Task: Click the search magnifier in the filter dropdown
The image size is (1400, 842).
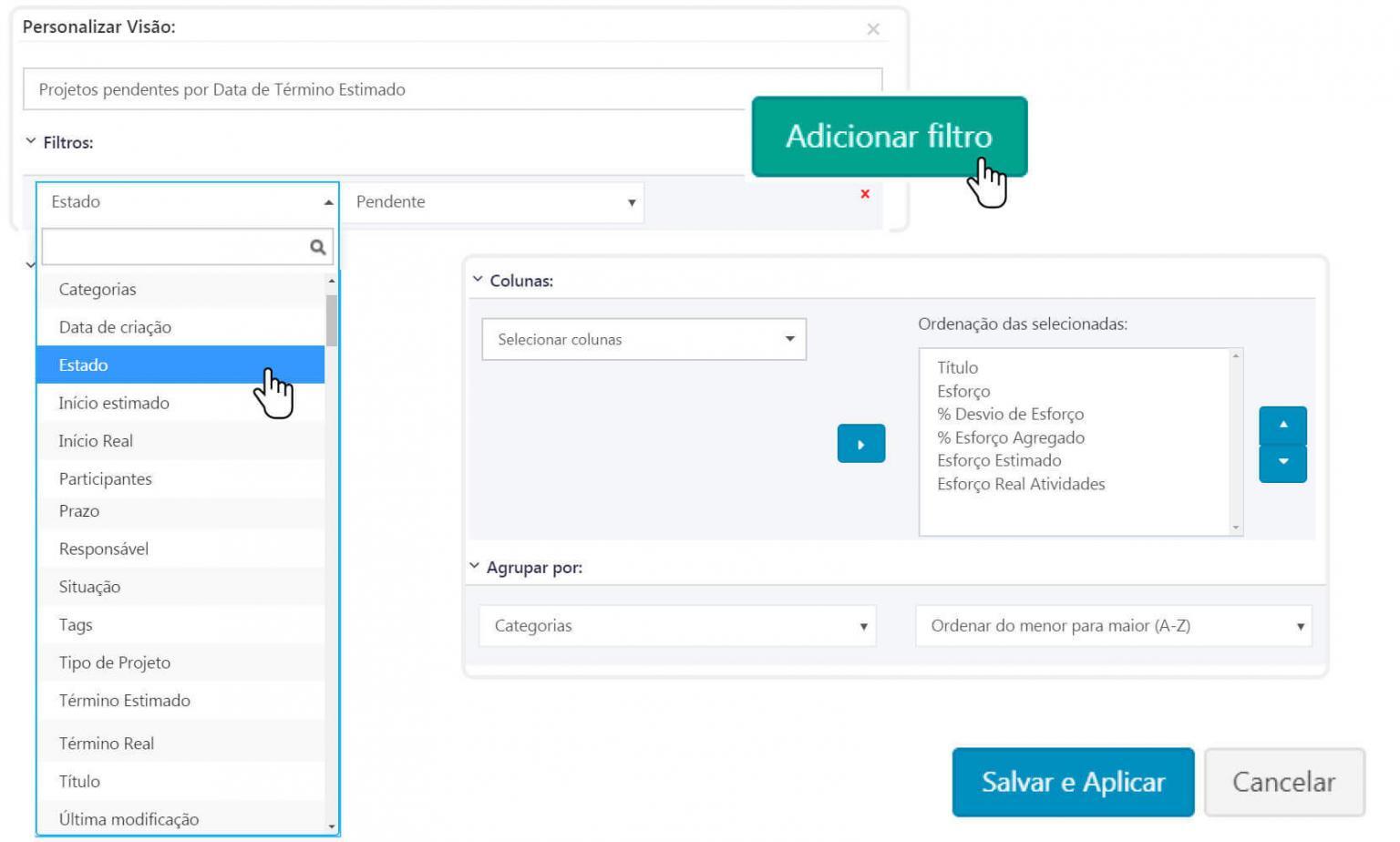Action: [x=317, y=246]
